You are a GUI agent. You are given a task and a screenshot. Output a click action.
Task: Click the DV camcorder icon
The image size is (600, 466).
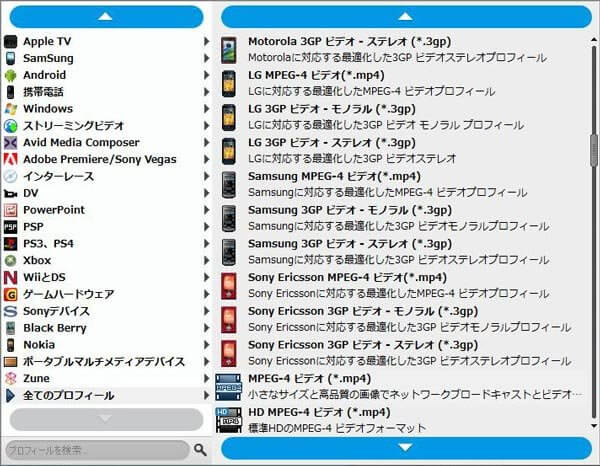11,194
